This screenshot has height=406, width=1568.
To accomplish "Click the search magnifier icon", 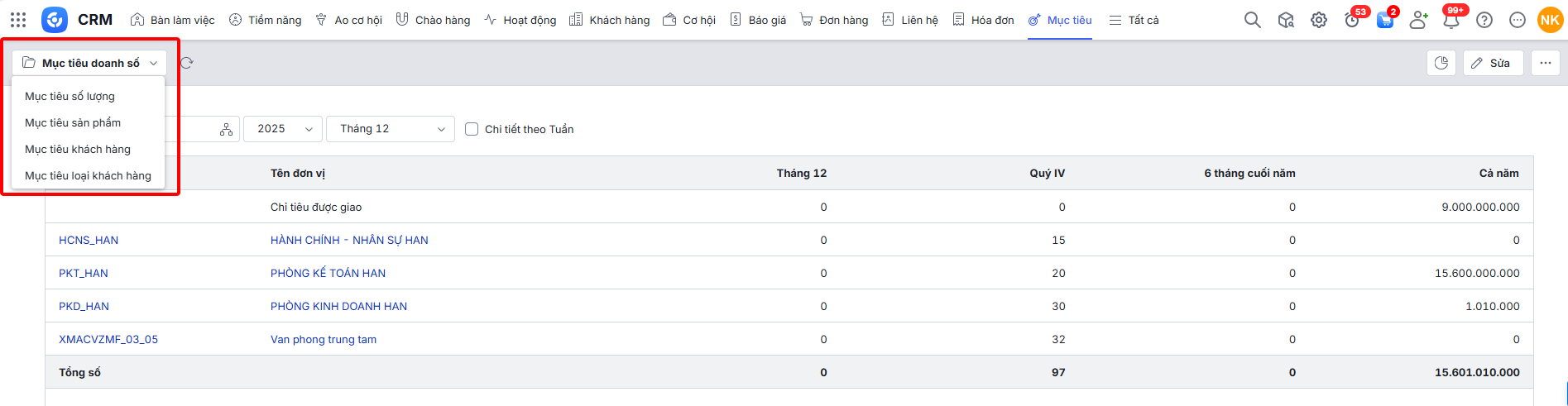I will [x=1253, y=20].
